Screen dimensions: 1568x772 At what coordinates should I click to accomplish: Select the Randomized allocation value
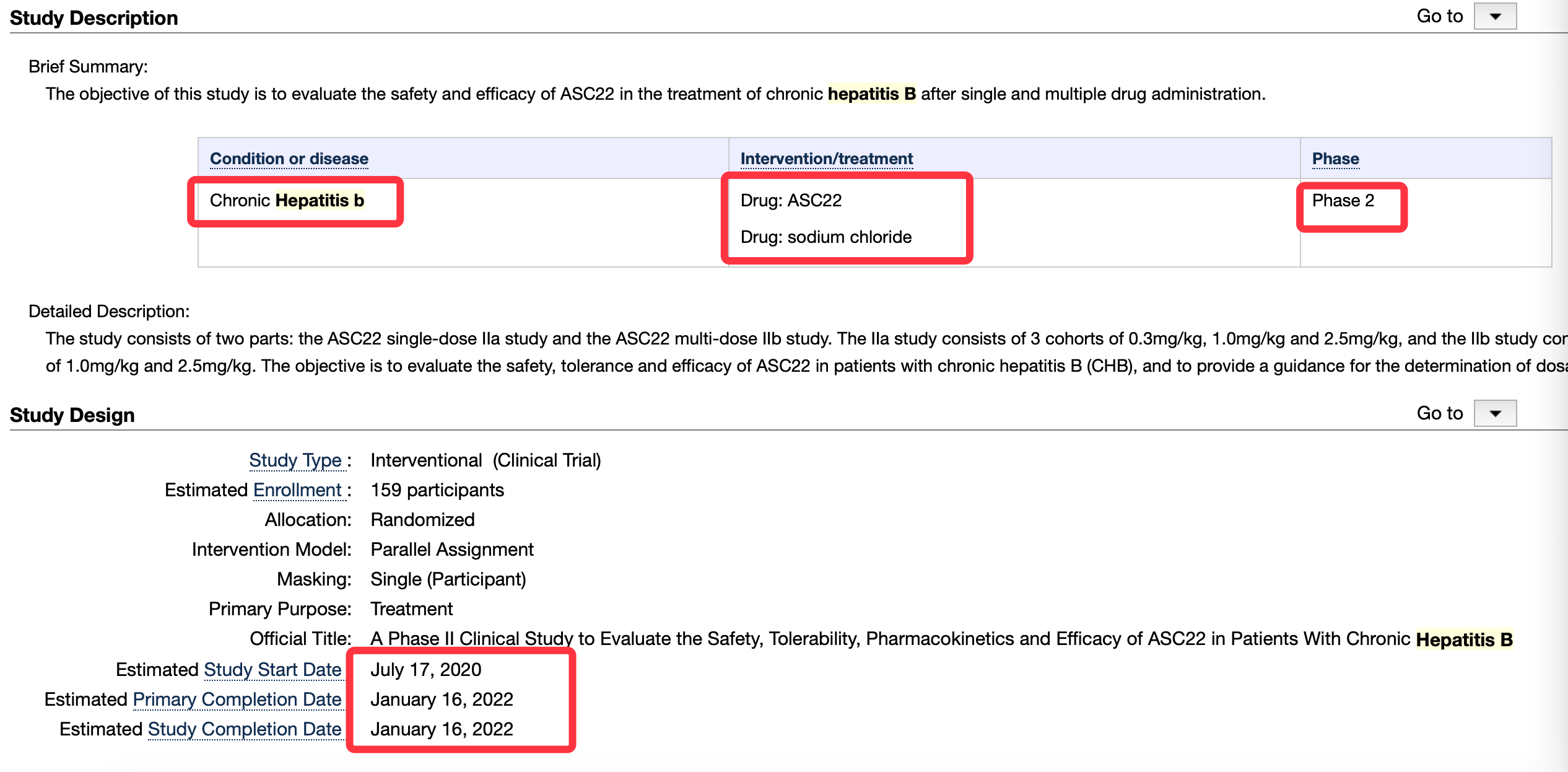click(x=422, y=520)
